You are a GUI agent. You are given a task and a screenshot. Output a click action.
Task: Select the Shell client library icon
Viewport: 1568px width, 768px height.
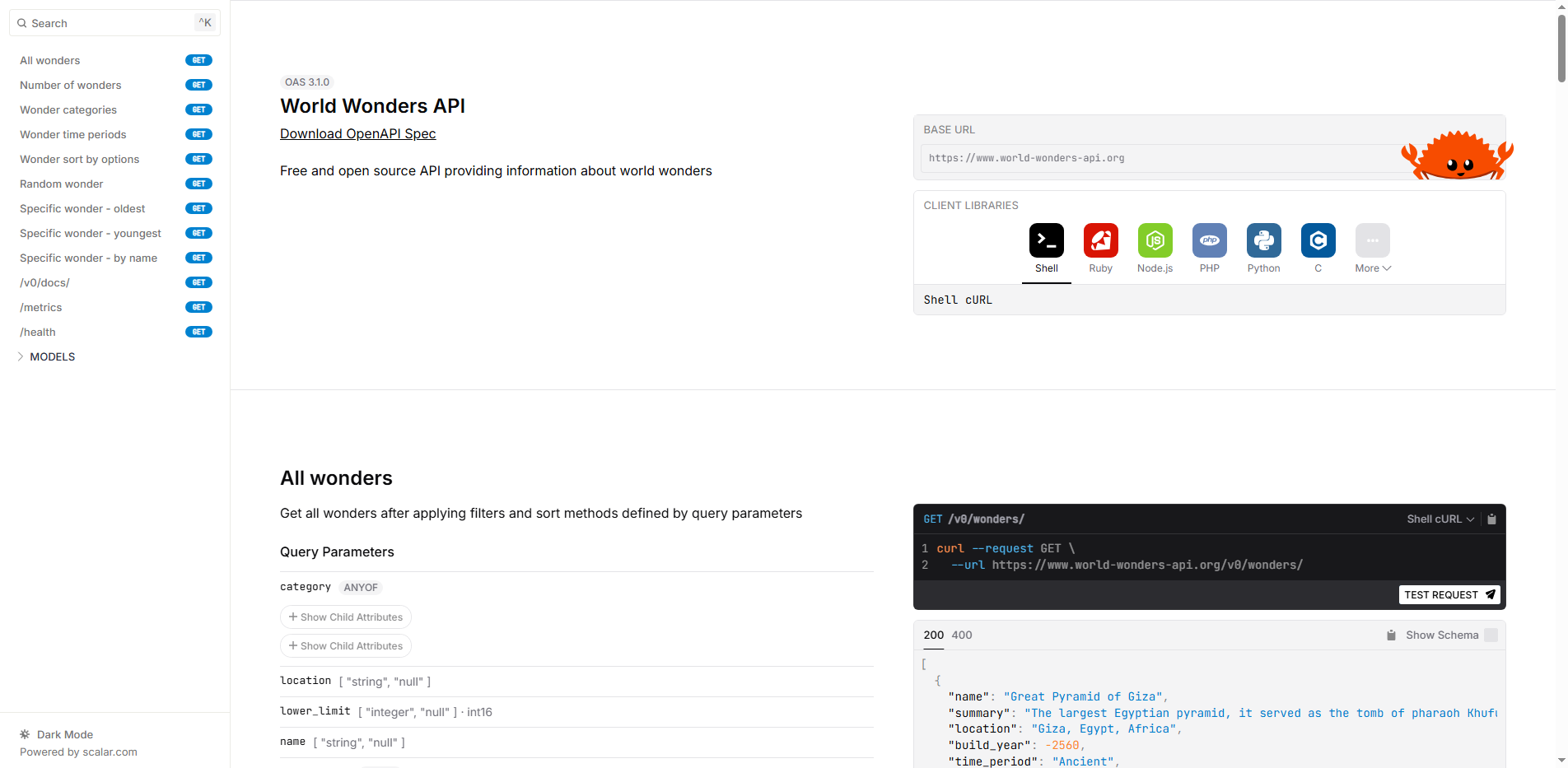[x=1046, y=240]
